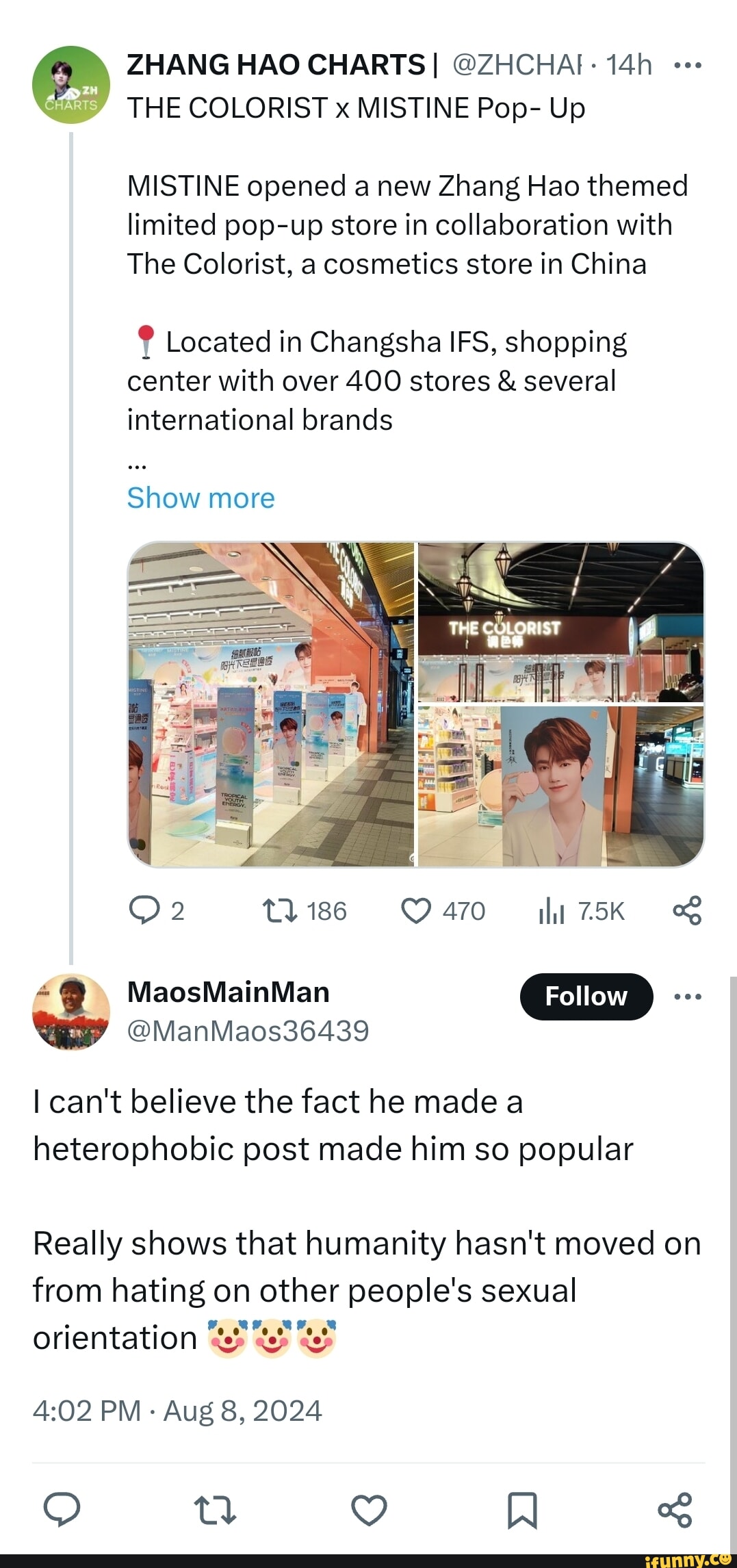
Task: View The Colorist storefront sign photo
Action: point(560,622)
